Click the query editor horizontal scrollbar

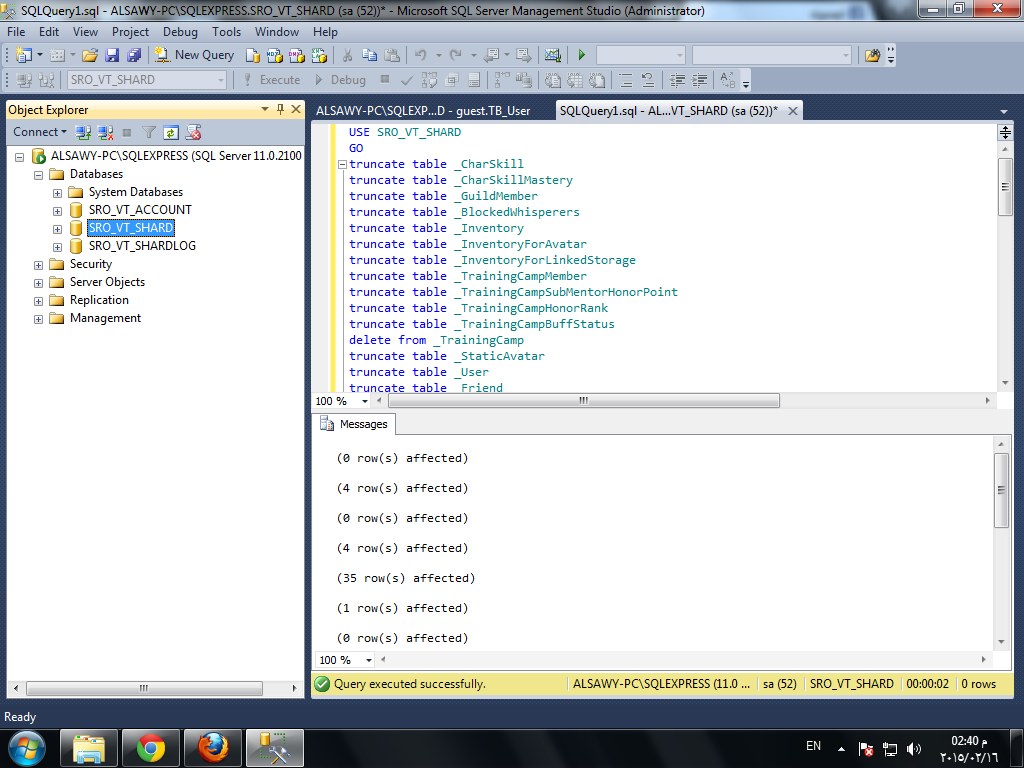pyautogui.click(x=583, y=400)
